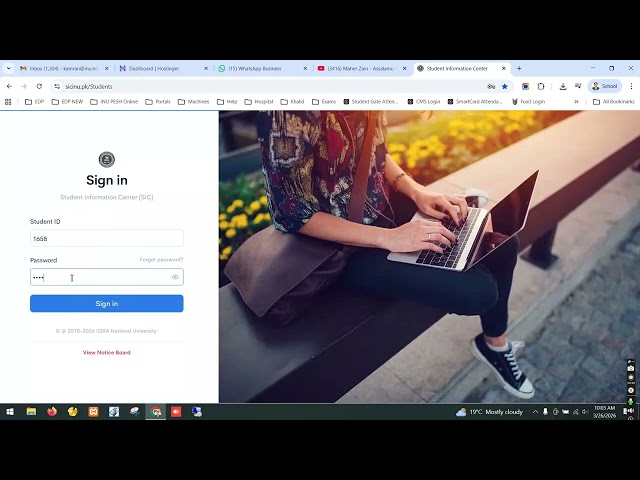
Task: Open the INU PESH Online bookmark folder
Action: [x=114, y=102]
